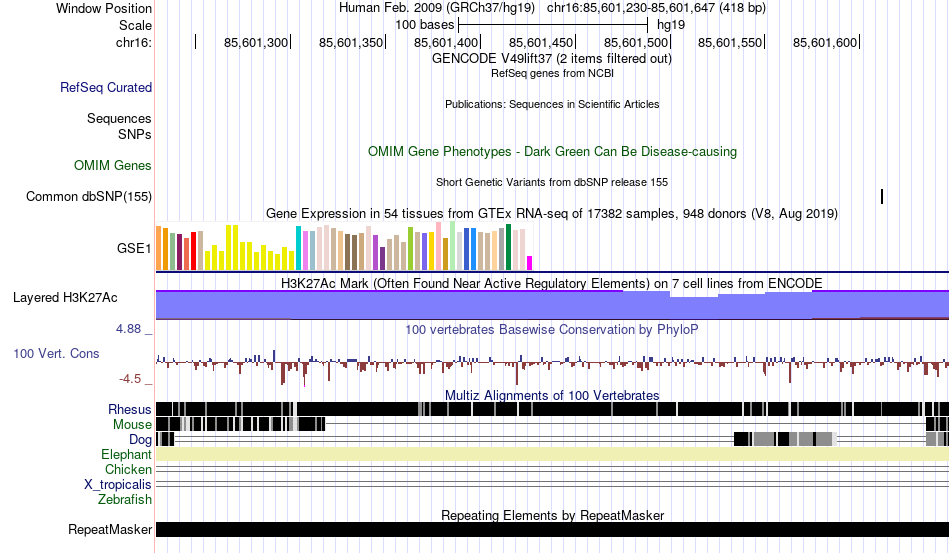The width and height of the screenshot is (950, 553).
Task: Click the Gene Expression in 54 tissues title
Action: pyautogui.click(x=552, y=214)
